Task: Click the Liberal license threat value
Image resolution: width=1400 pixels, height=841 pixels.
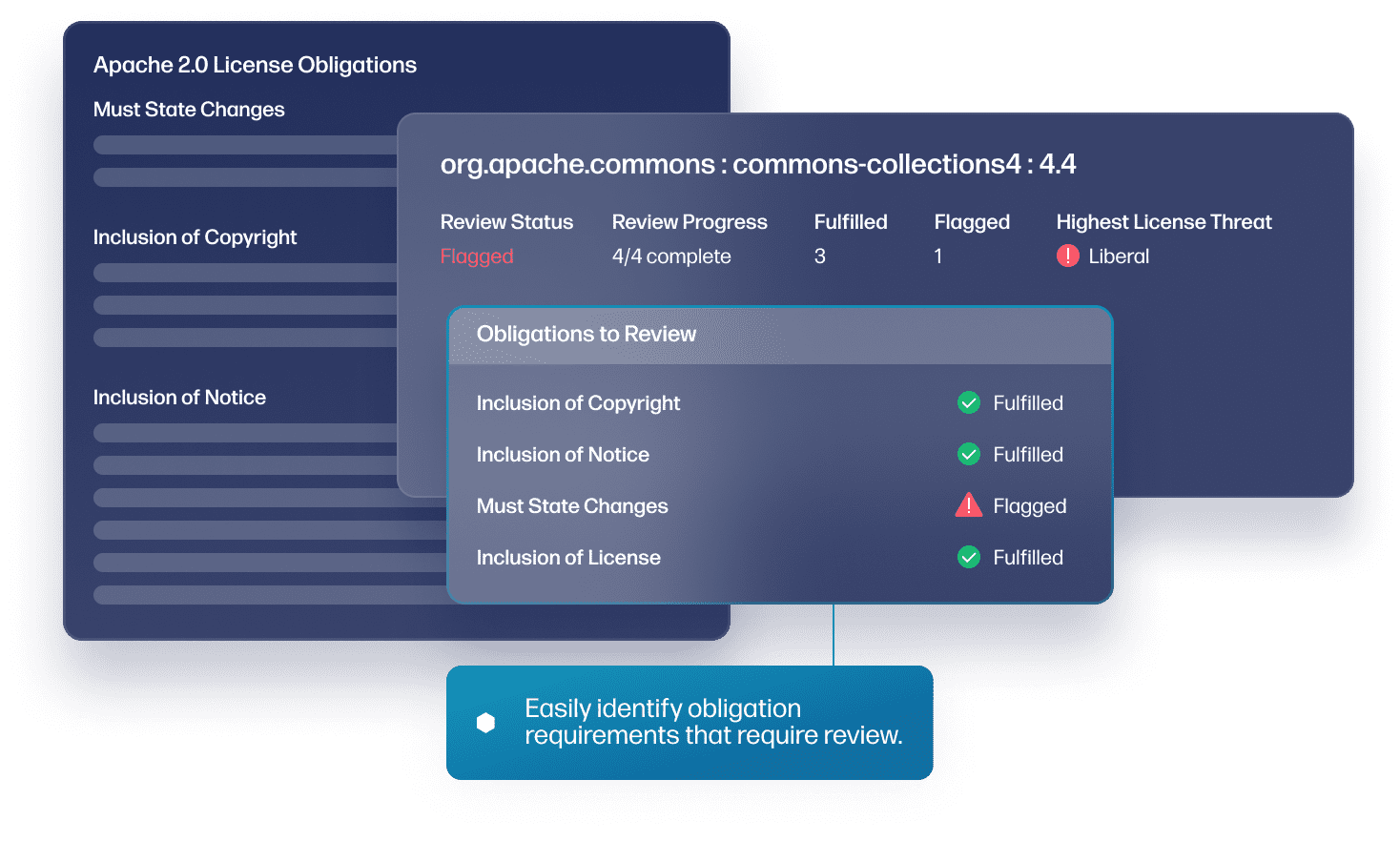Action: coord(1119,256)
